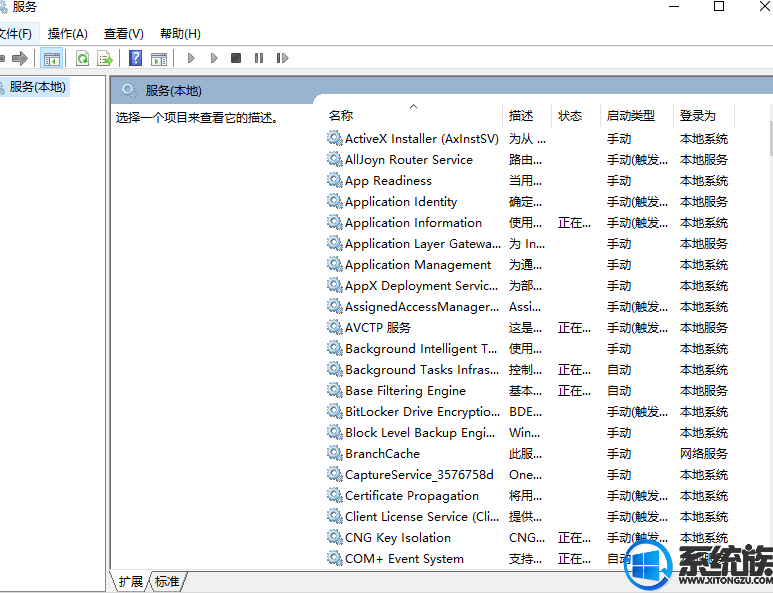Image resolution: width=773 pixels, height=593 pixels.
Task: Sort by the 状态 column header
Action: (570, 115)
